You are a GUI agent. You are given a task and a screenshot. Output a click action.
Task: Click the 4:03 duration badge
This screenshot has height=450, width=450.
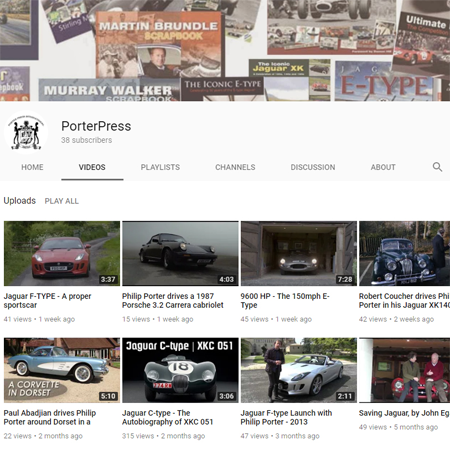tap(226, 279)
